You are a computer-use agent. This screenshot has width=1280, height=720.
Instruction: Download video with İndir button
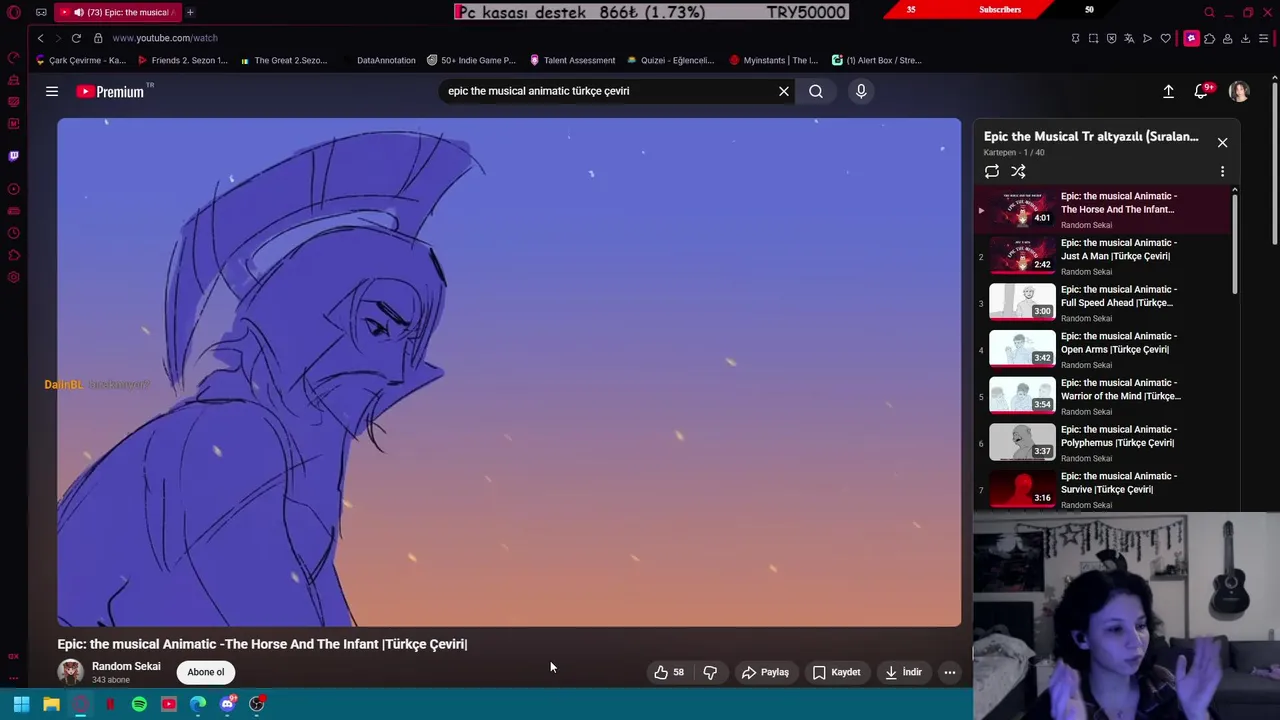(x=903, y=672)
